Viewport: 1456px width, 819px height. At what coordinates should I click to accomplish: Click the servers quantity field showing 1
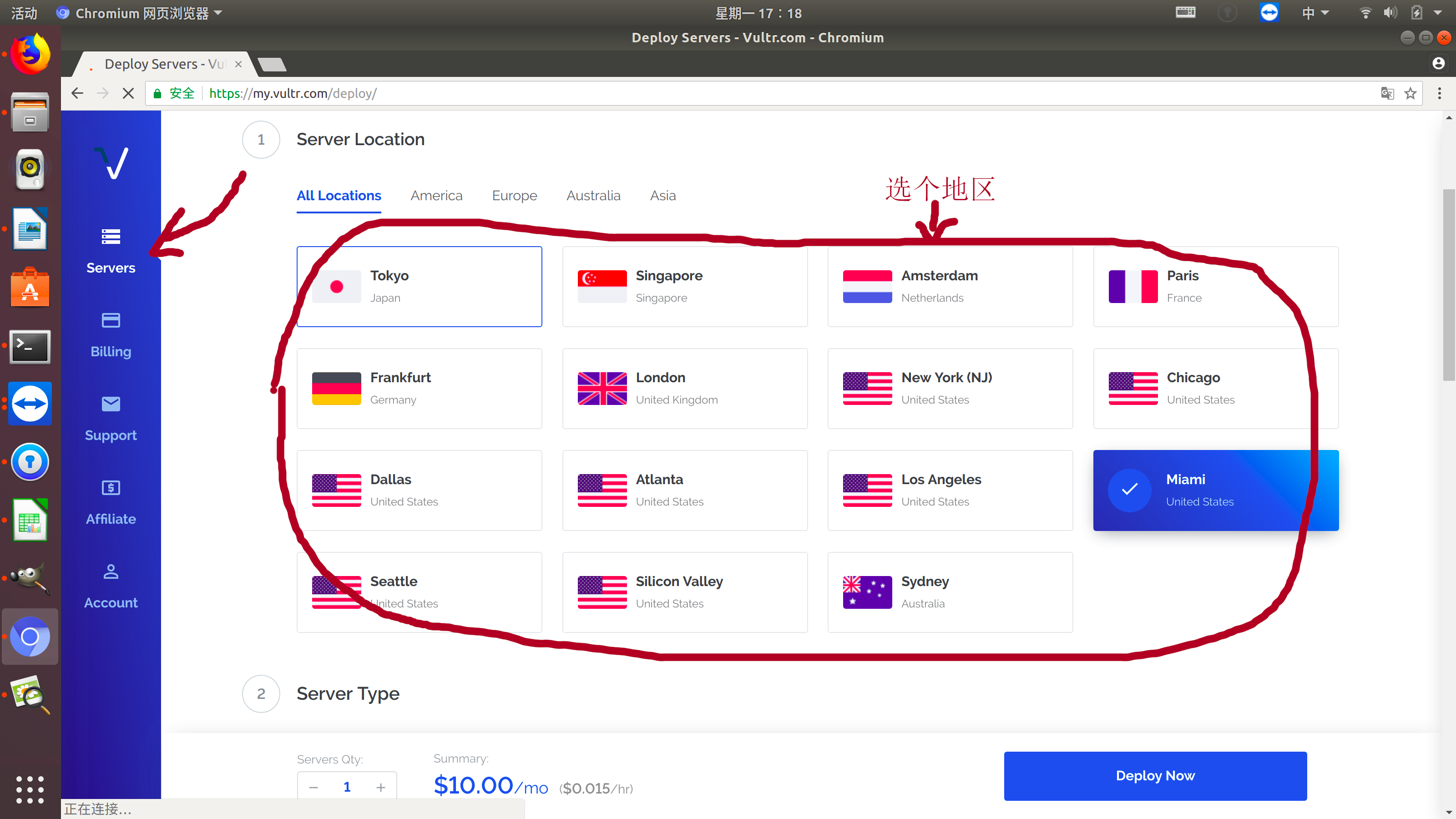tap(347, 787)
